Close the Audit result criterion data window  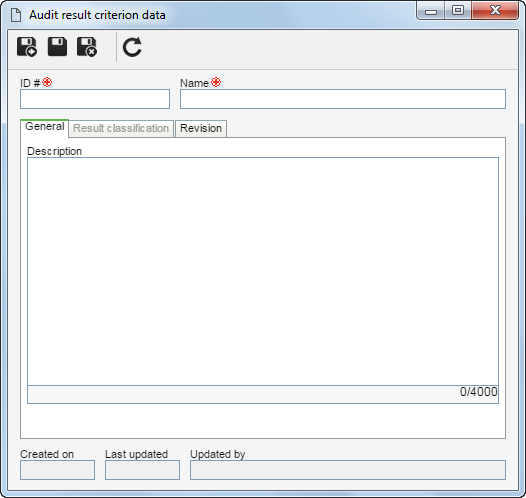(495, 11)
